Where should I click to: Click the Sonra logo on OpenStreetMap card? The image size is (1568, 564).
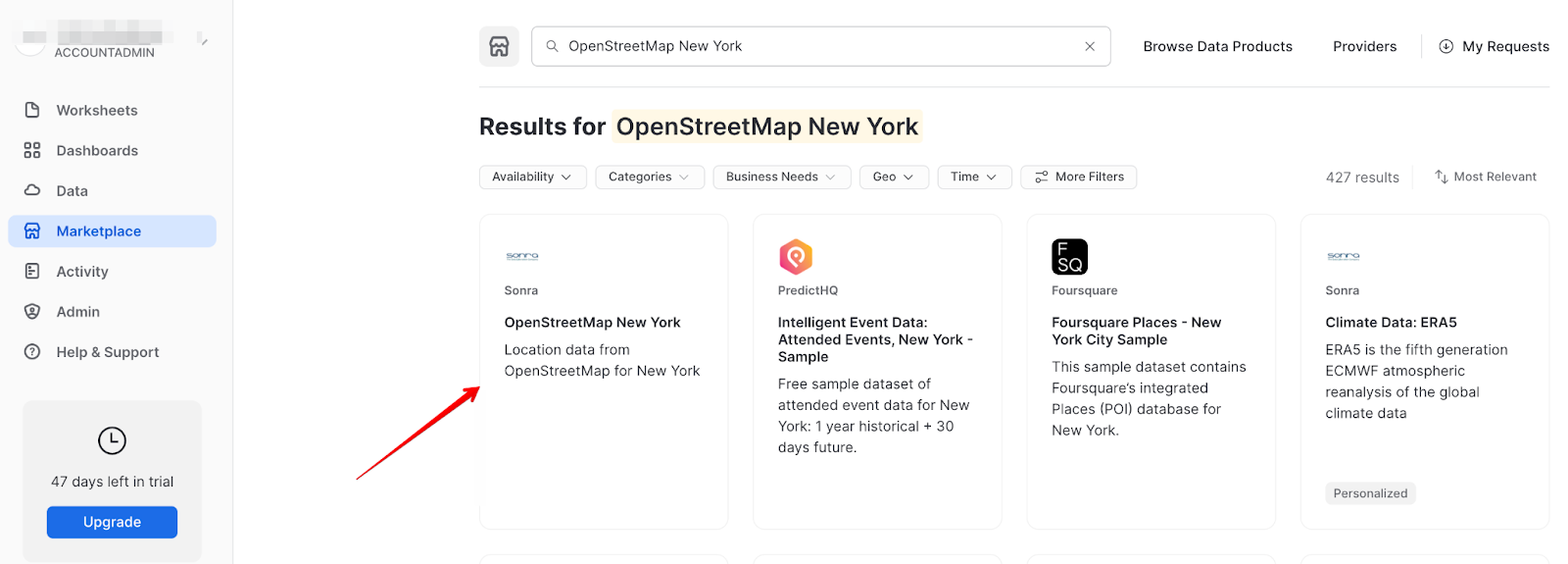point(522,256)
